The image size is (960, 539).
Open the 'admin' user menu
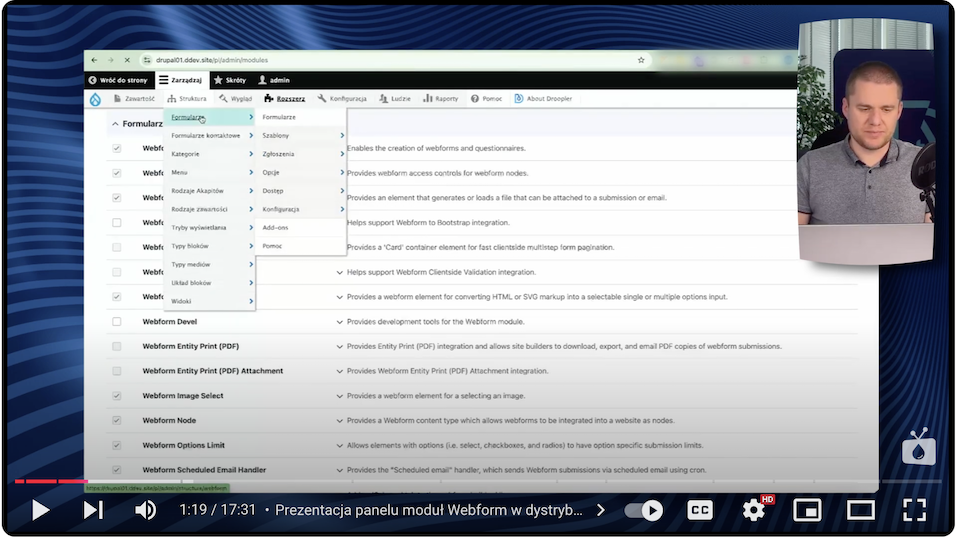[x=274, y=80]
